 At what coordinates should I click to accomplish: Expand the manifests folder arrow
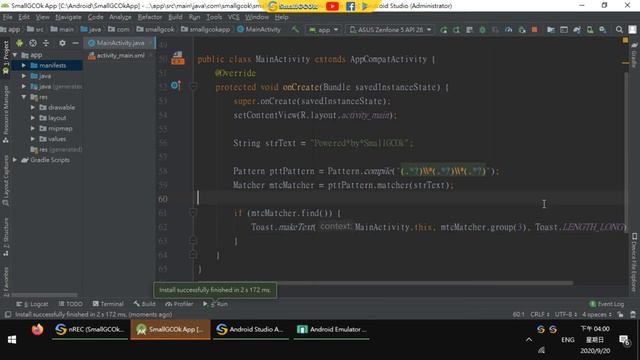click(x=24, y=65)
